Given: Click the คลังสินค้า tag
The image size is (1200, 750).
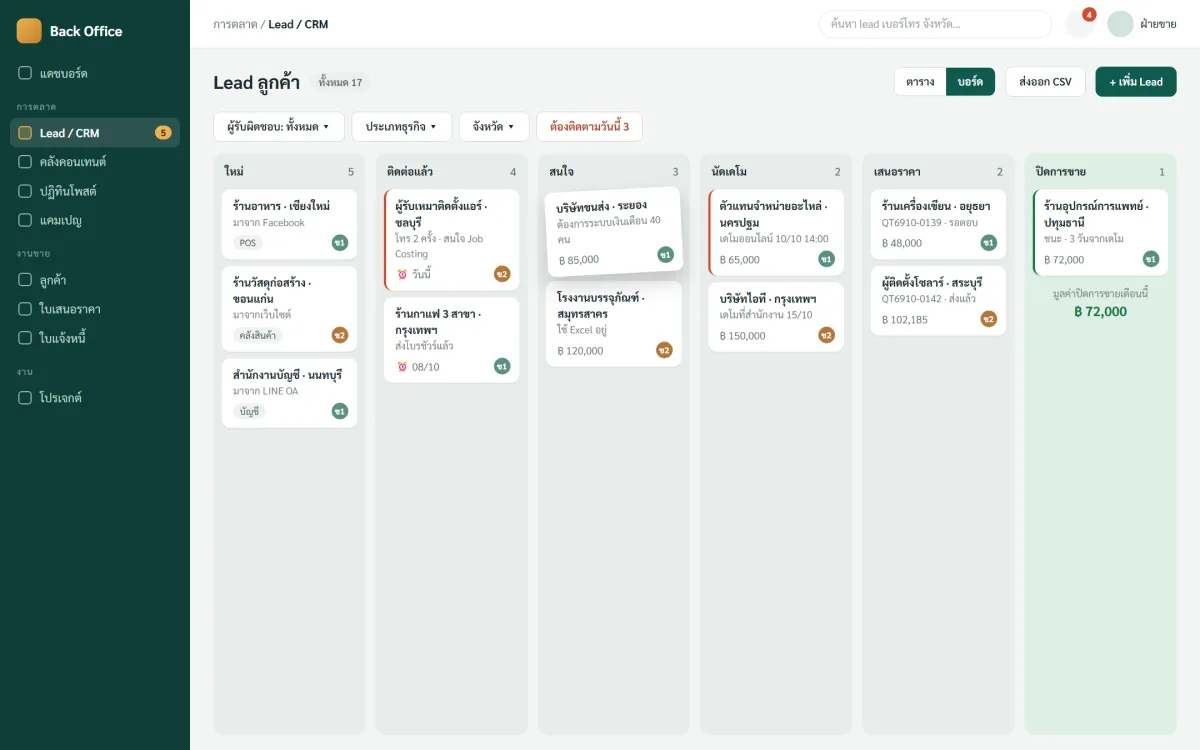Looking at the screenshot, I should 259,335.
